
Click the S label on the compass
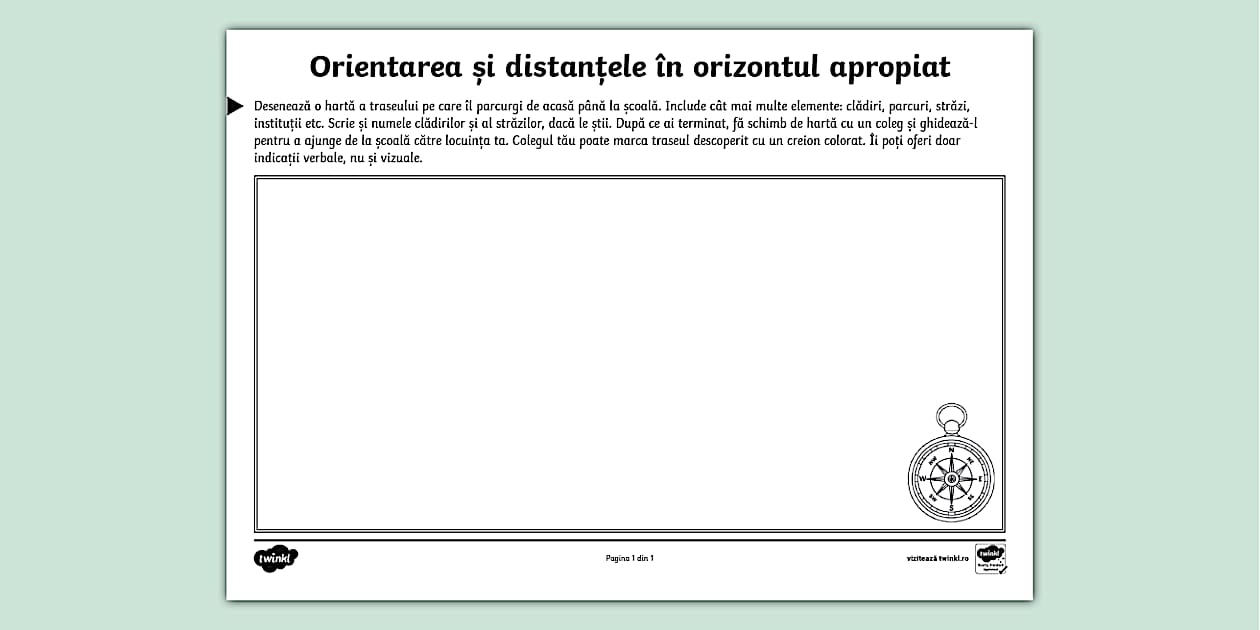[951, 507]
